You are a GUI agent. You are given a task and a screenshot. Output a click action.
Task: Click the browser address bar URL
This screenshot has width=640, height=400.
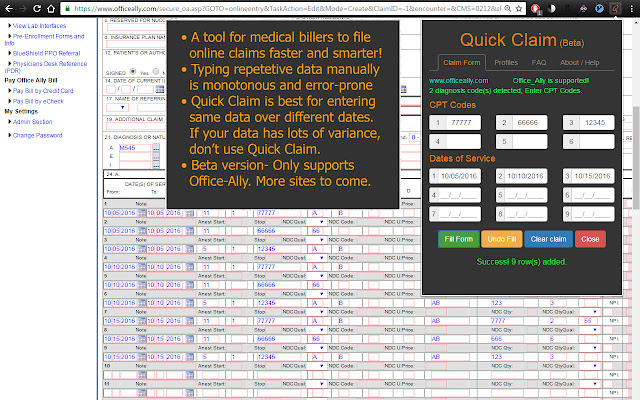288,8
